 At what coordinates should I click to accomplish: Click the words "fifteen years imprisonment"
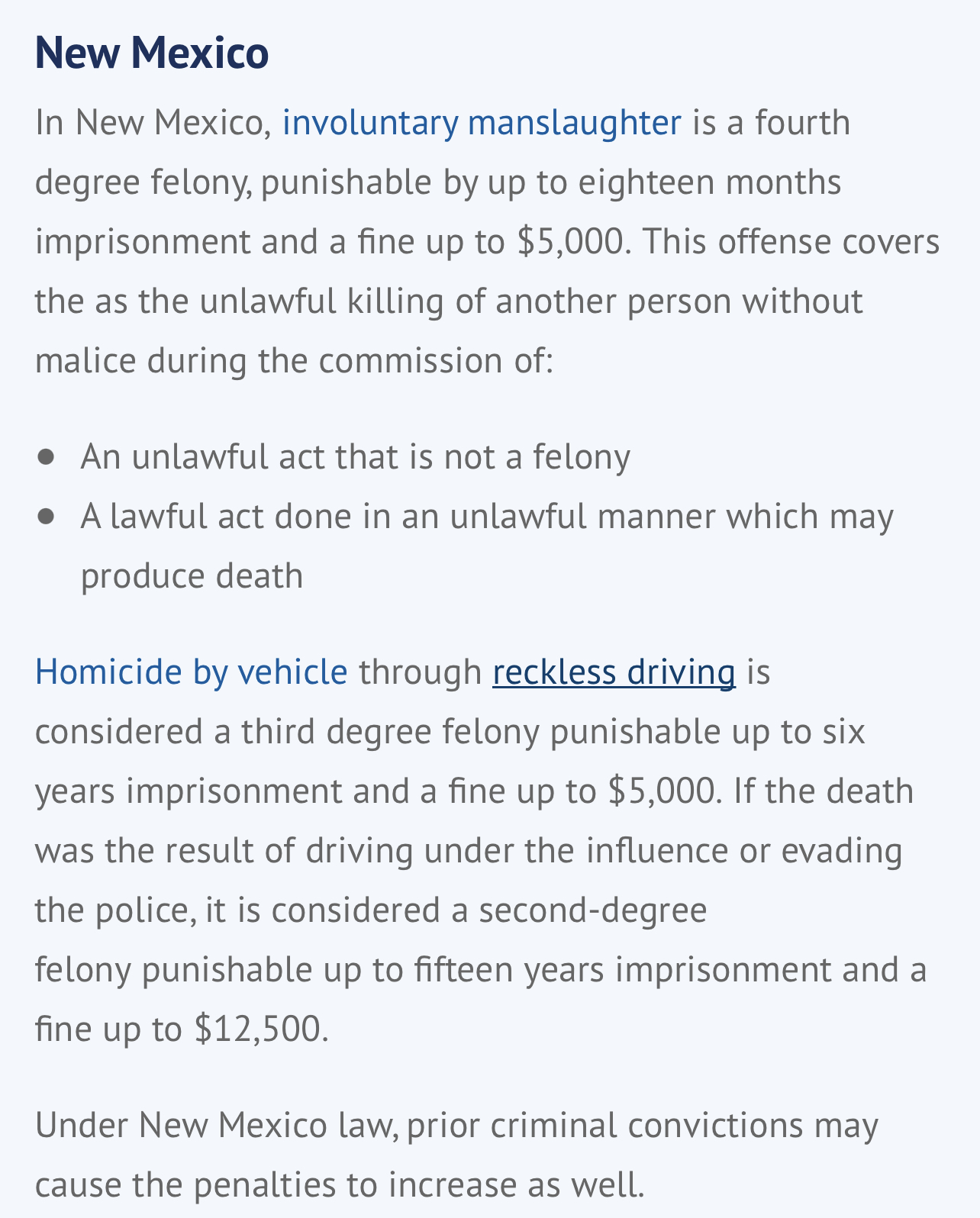[623, 970]
